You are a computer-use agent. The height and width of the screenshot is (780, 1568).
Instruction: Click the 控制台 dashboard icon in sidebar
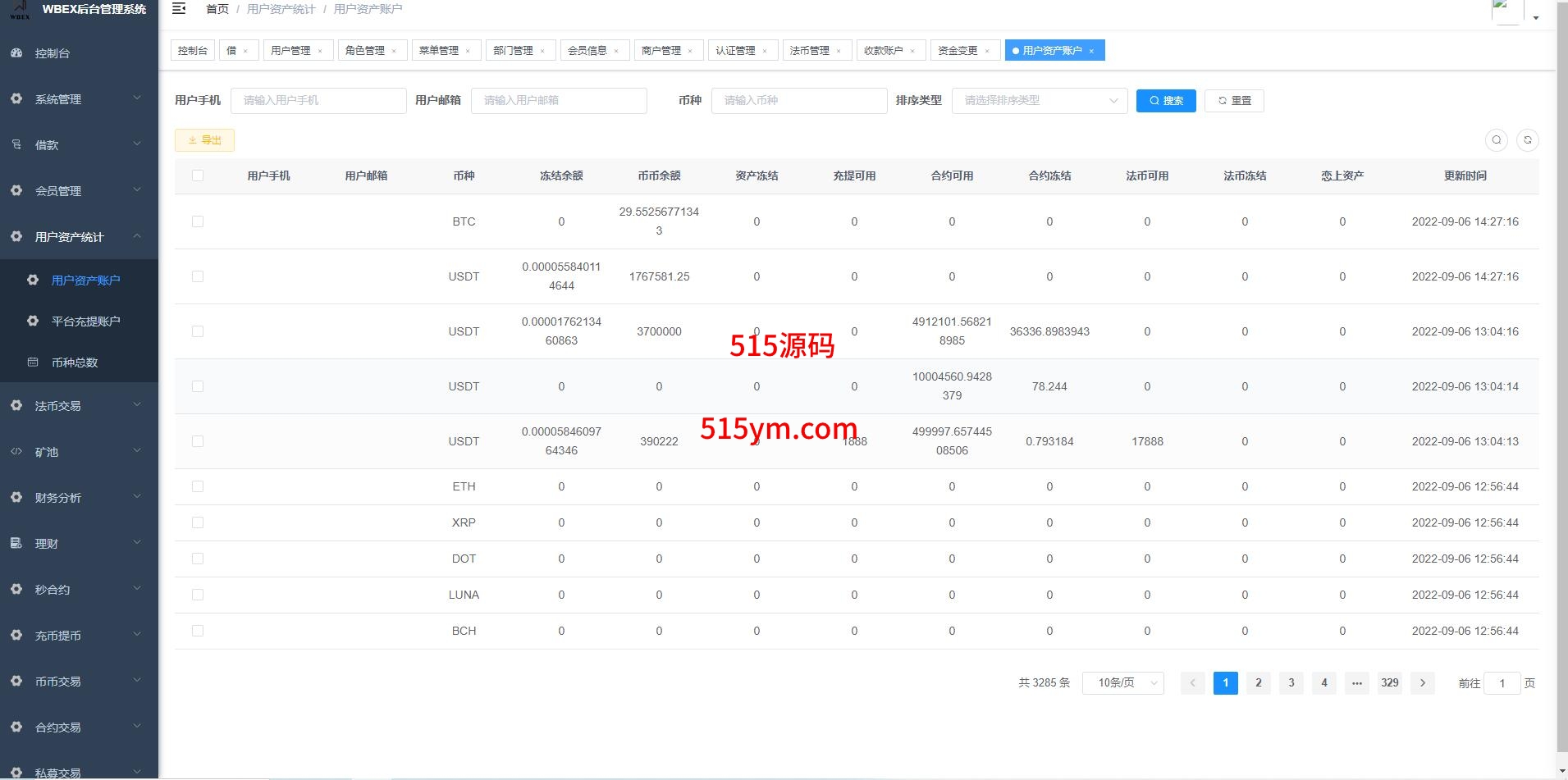[x=16, y=53]
